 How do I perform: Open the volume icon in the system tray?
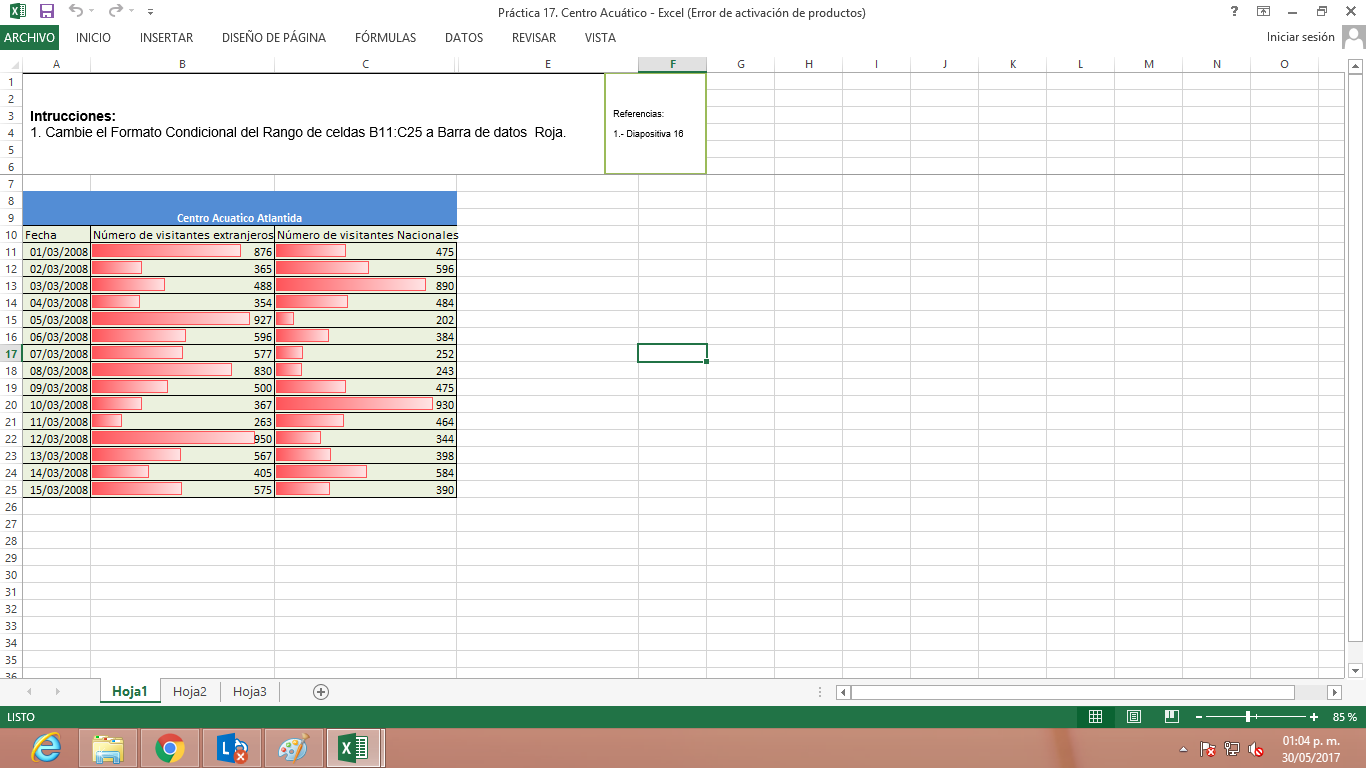(x=1256, y=749)
